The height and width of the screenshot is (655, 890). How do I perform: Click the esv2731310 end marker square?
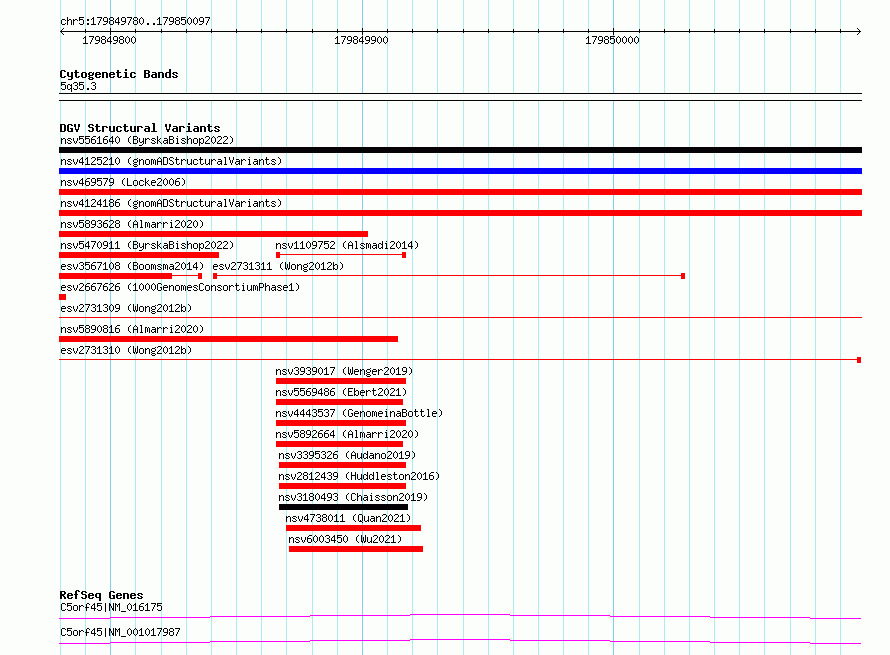click(859, 360)
